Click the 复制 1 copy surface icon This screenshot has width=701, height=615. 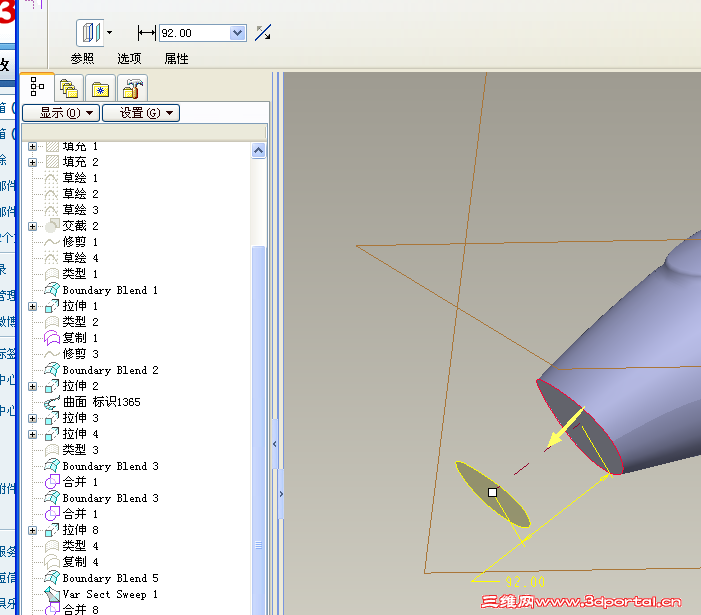click(x=52, y=338)
